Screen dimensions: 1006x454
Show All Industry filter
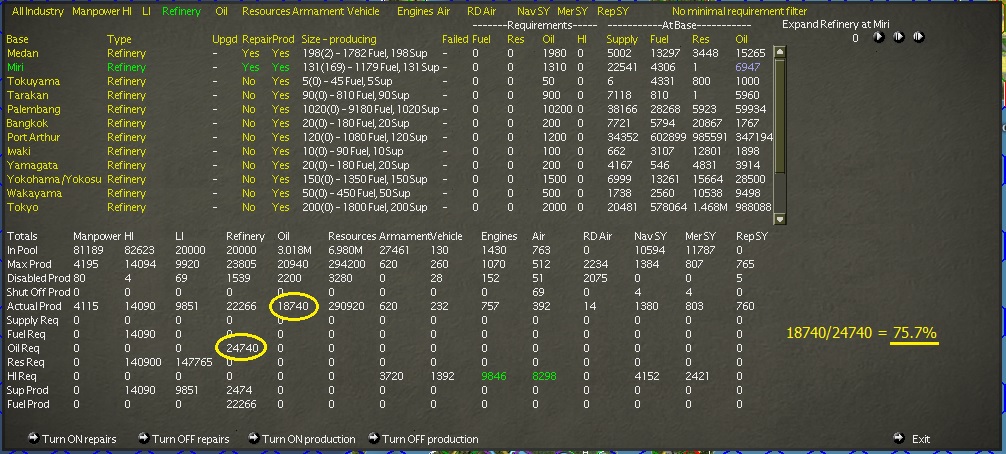[38, 12]
